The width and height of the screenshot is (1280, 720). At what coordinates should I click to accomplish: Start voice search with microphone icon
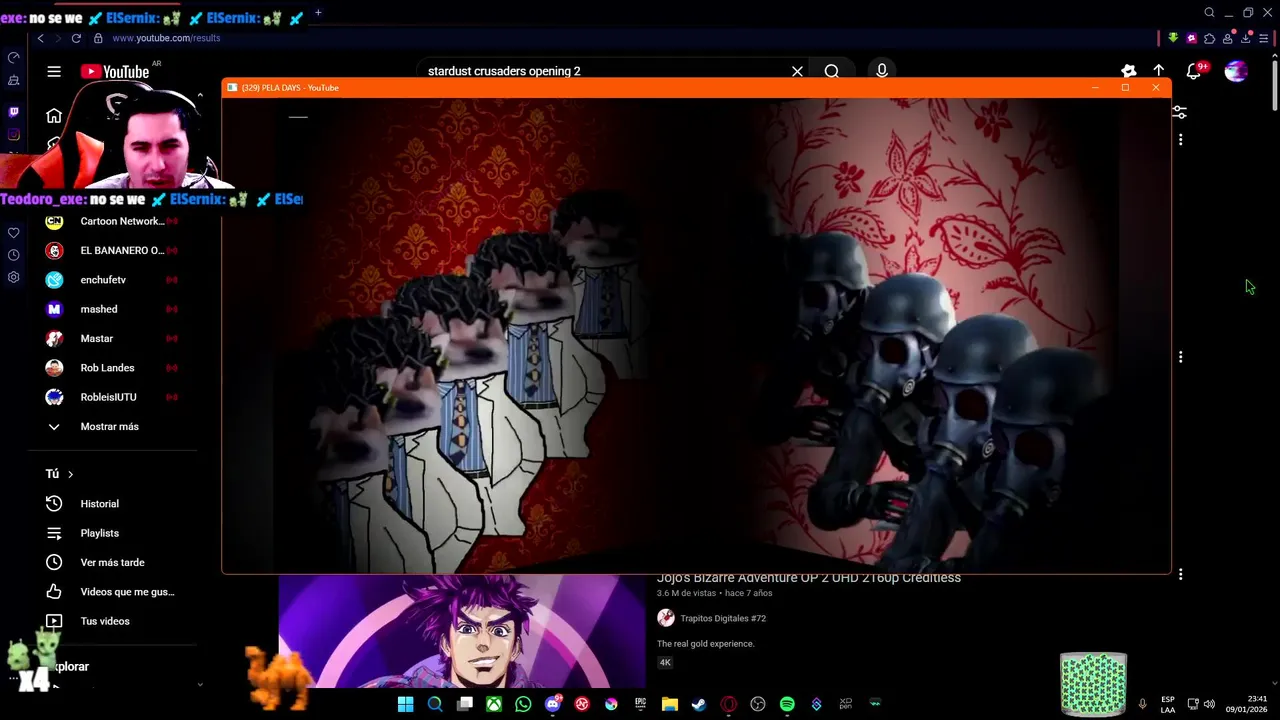[881, 71]
